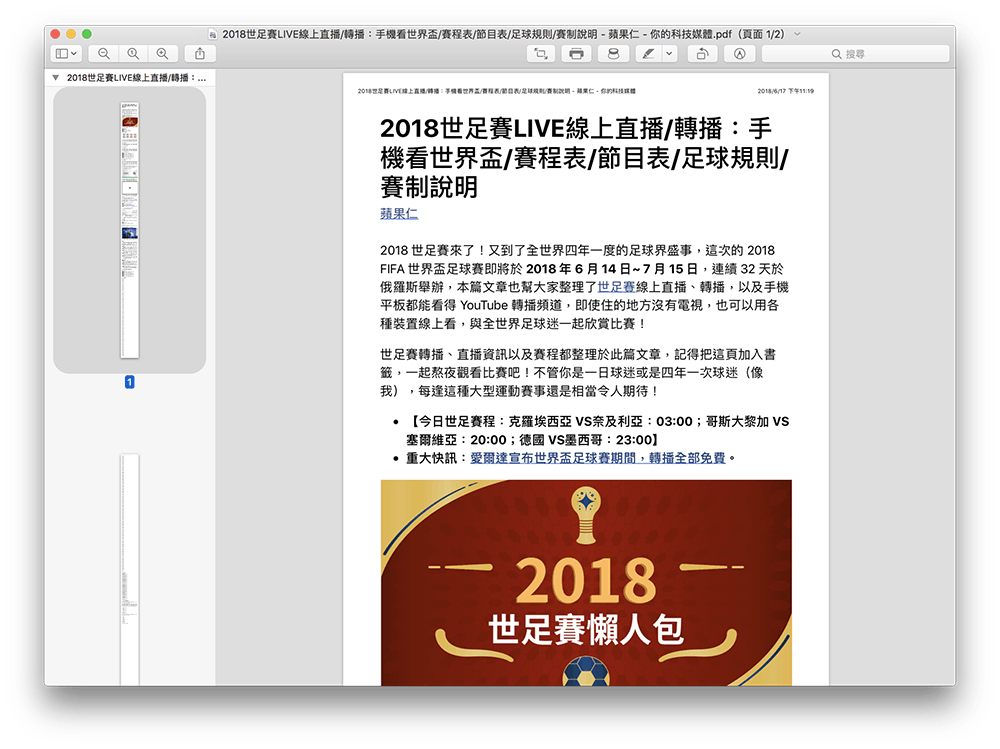Image resolution: width=1000 pixels, height=749 pixels.
Task: Toggle the Markup toolbar button
Action: tap(739, 53)
